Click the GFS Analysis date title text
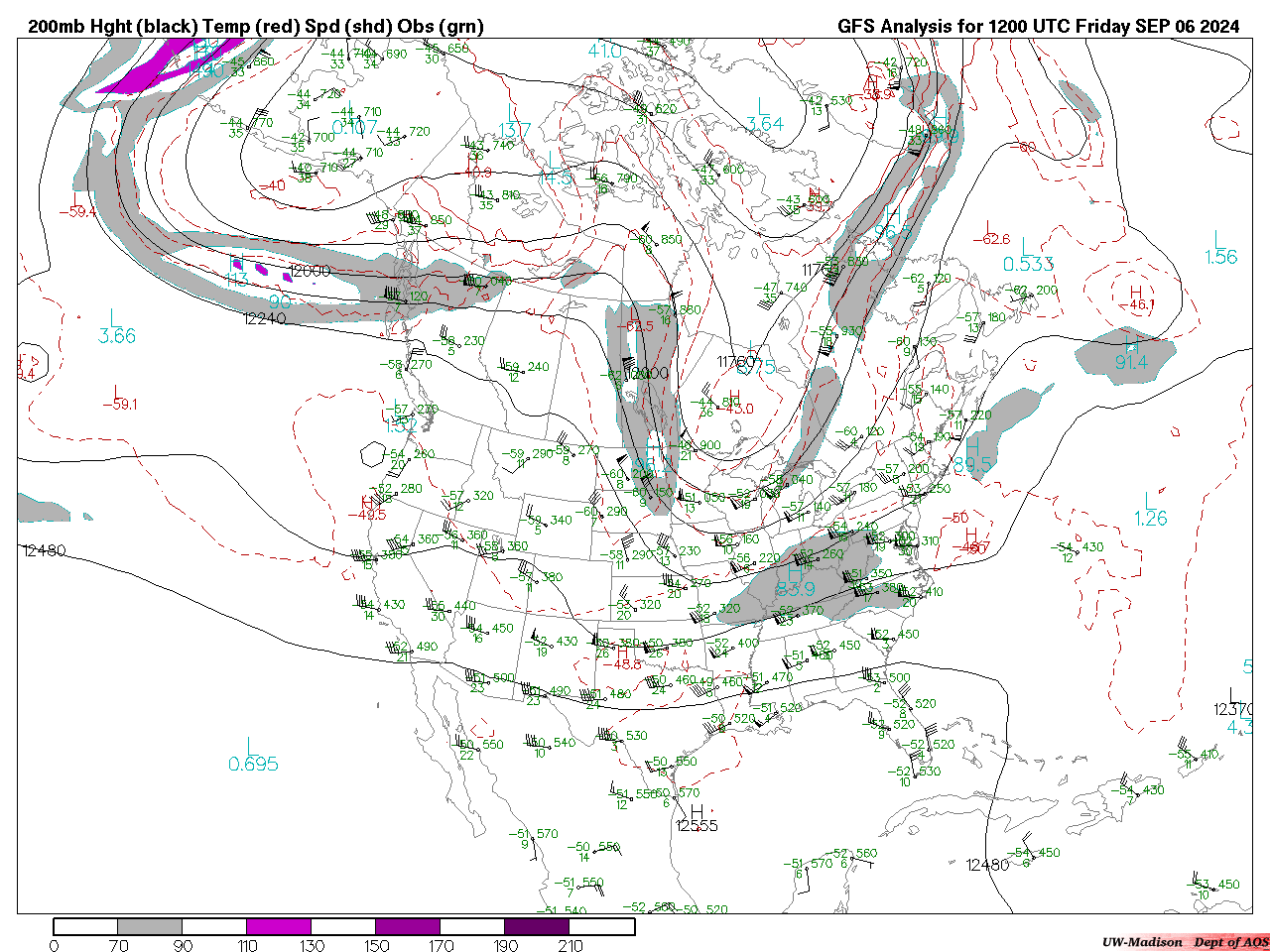The height and width of the screenshot is (952, 1270). click(1038, 27)
